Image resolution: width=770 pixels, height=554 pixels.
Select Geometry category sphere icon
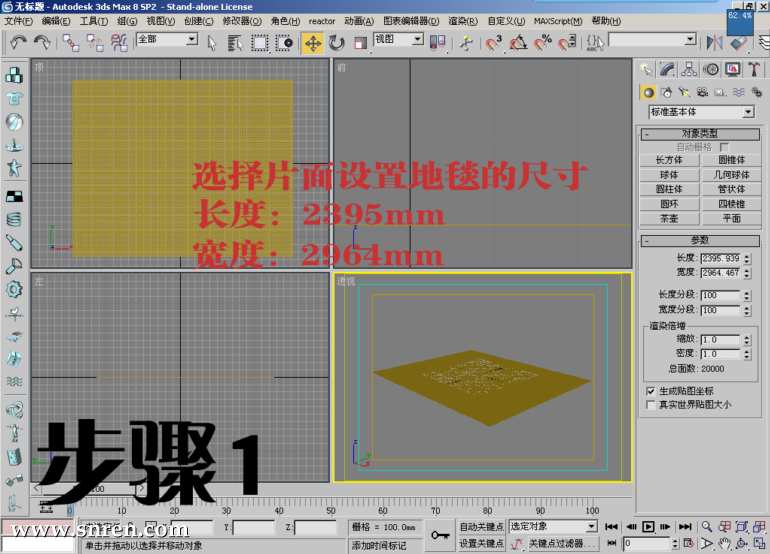648,92
